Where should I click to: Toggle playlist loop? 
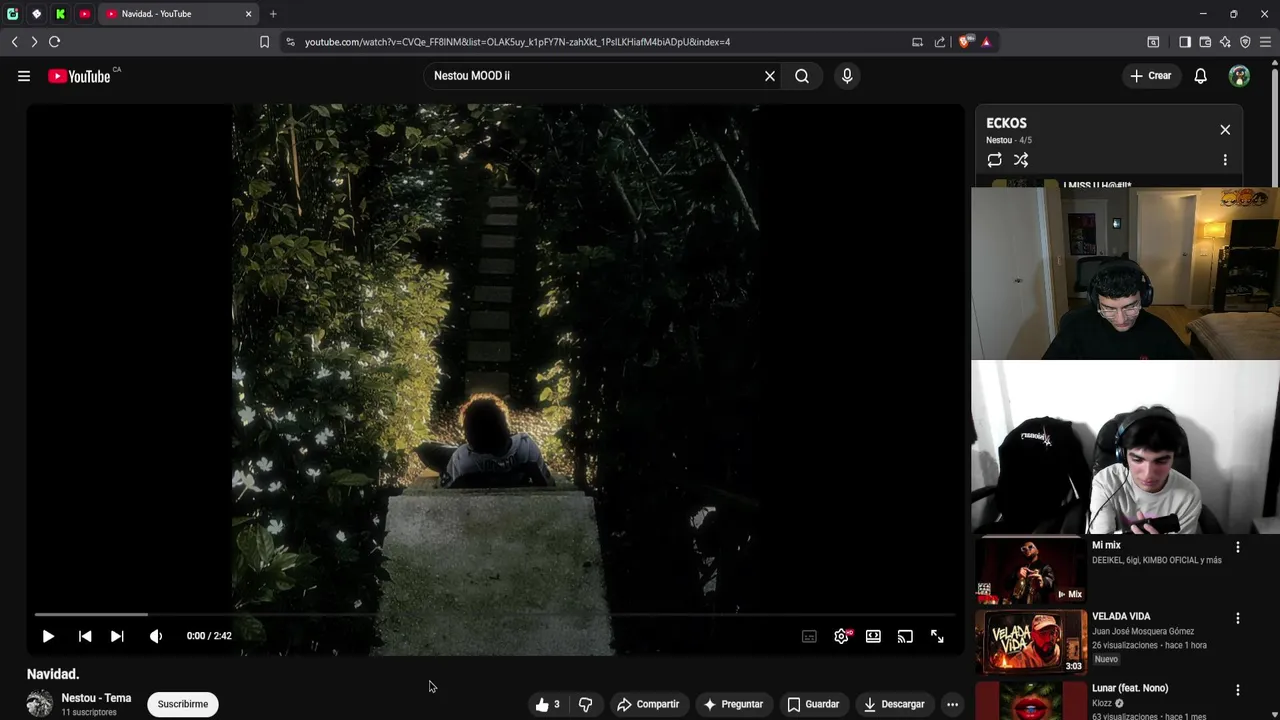pyautogui.click(x=994, y=160)
